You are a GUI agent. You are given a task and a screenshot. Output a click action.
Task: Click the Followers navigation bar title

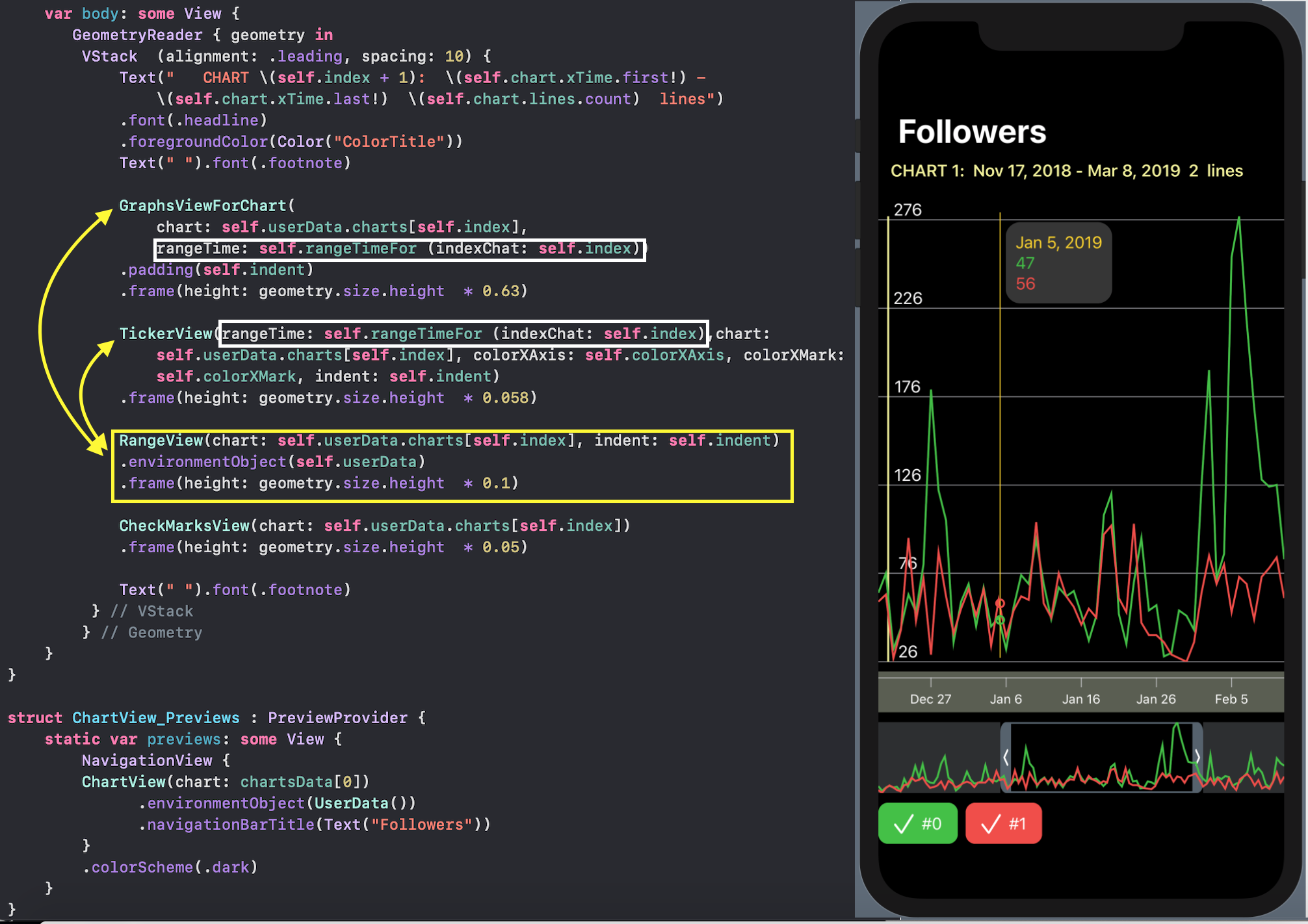point(973,131)
